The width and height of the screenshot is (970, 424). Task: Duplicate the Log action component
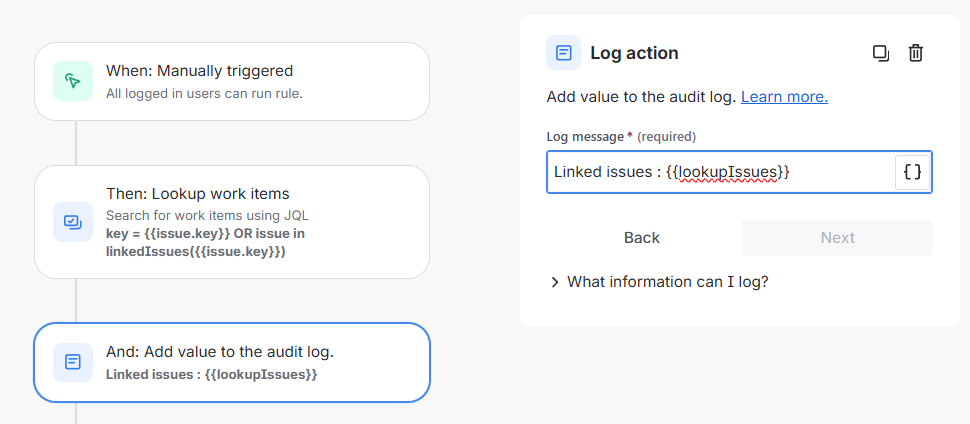pyautogui.click(x=881, y=53)
